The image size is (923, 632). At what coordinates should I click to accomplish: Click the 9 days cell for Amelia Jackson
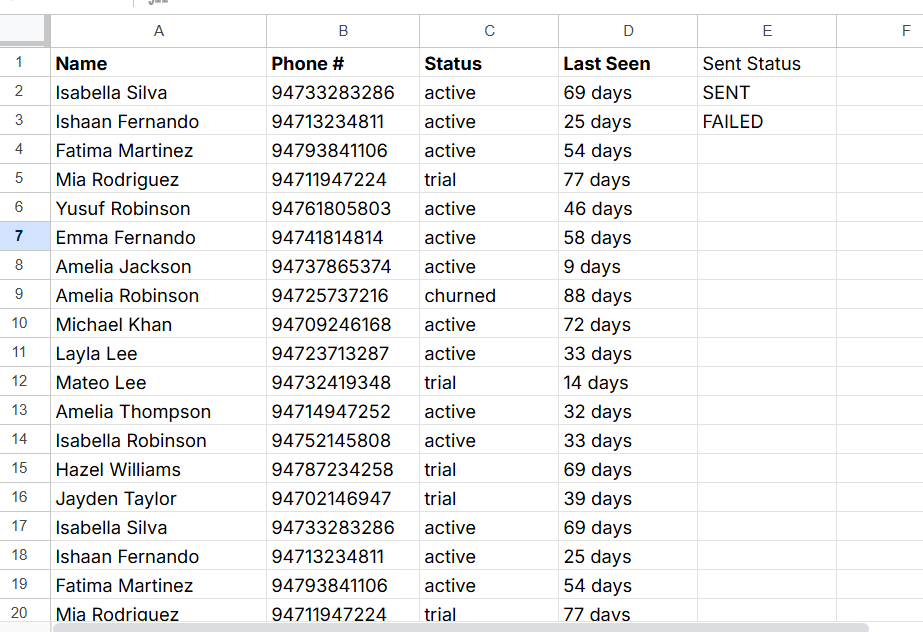pyautogui.click(x=627, y=266)
